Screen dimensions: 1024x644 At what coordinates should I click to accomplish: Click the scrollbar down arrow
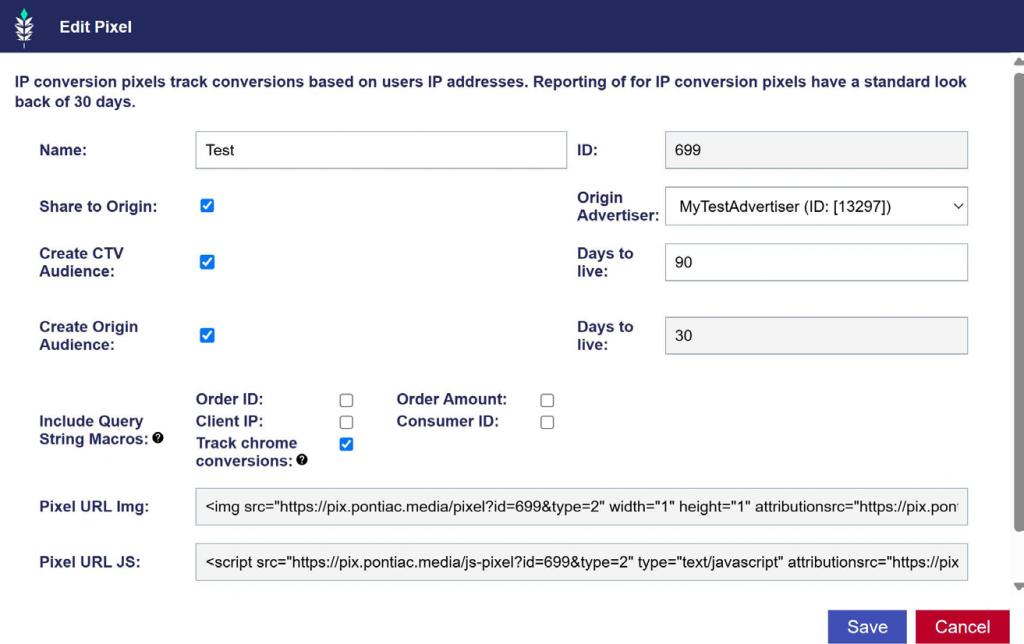click(1019, 587)
